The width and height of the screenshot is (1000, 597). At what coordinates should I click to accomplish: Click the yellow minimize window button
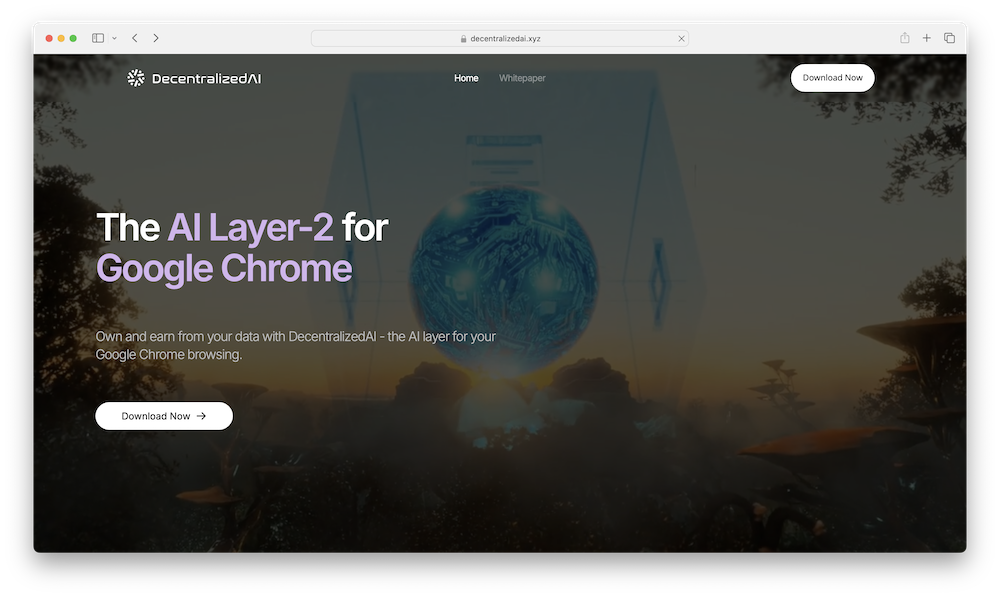pos(61,38)
